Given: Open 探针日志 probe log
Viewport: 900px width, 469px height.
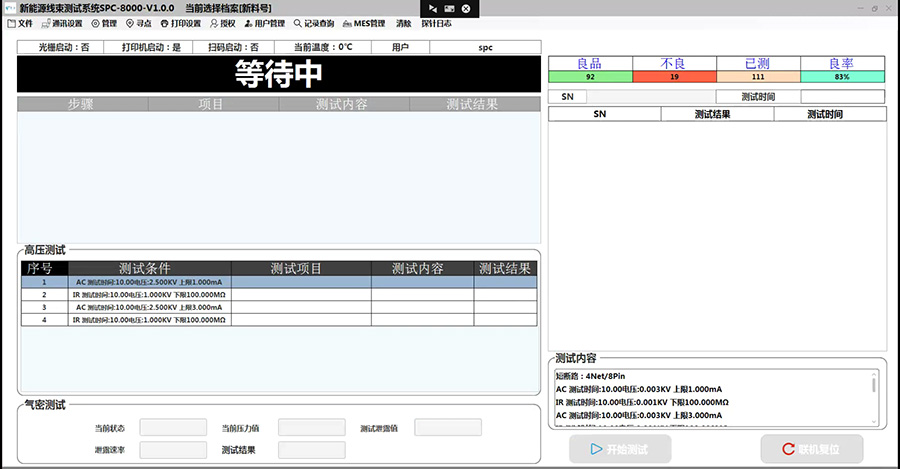Looking at the screenshot, I should (x=436, y=23).
